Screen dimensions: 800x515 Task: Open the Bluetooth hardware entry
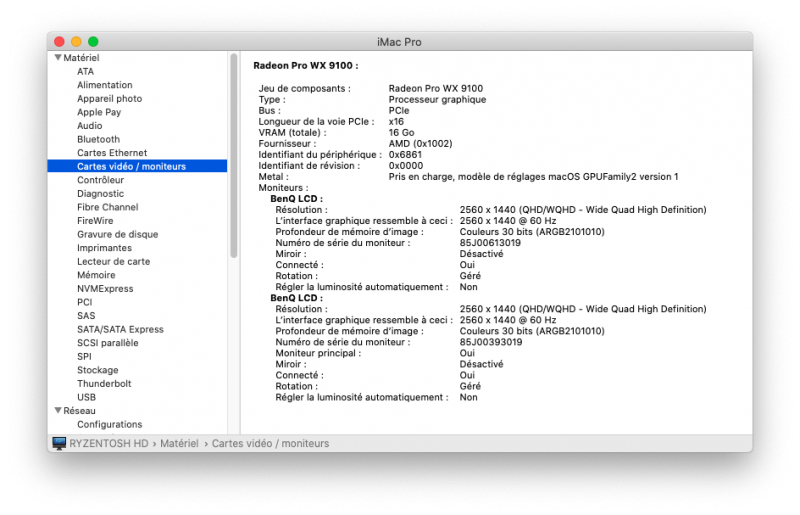pos(98,139)
